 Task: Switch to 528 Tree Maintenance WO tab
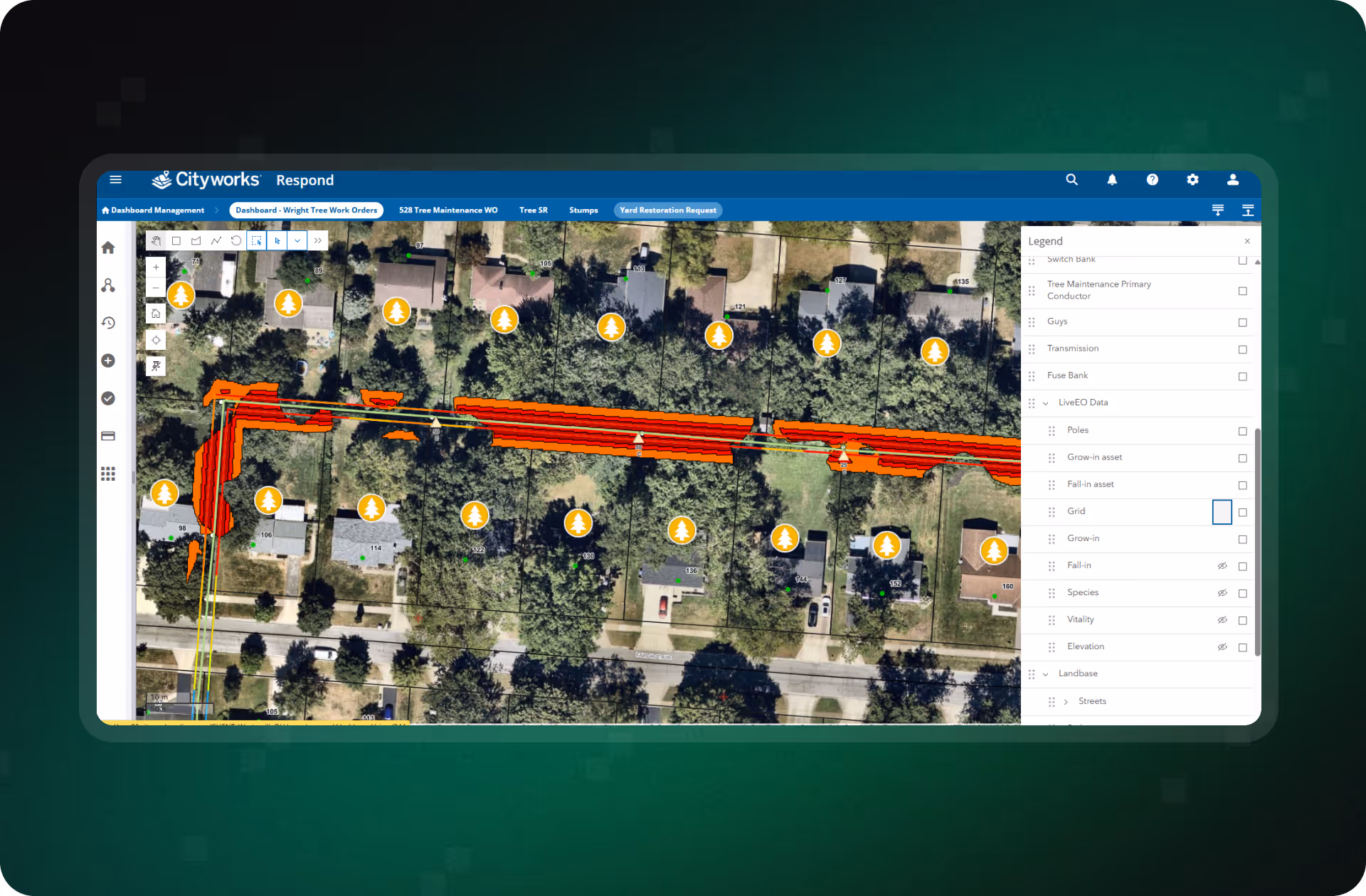click(x=448, y=210)
